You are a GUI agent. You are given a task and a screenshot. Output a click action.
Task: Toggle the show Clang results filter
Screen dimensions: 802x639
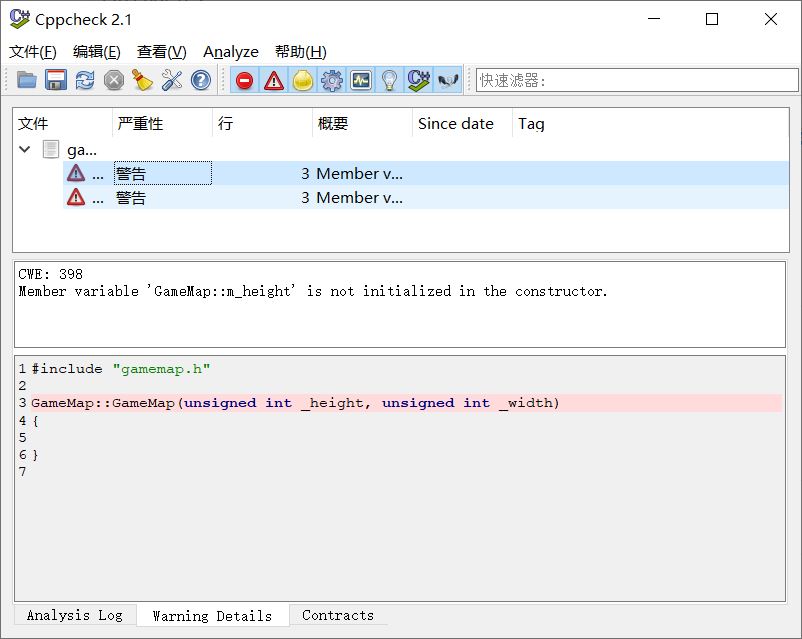pyautogui.click(x=448, y=80)
